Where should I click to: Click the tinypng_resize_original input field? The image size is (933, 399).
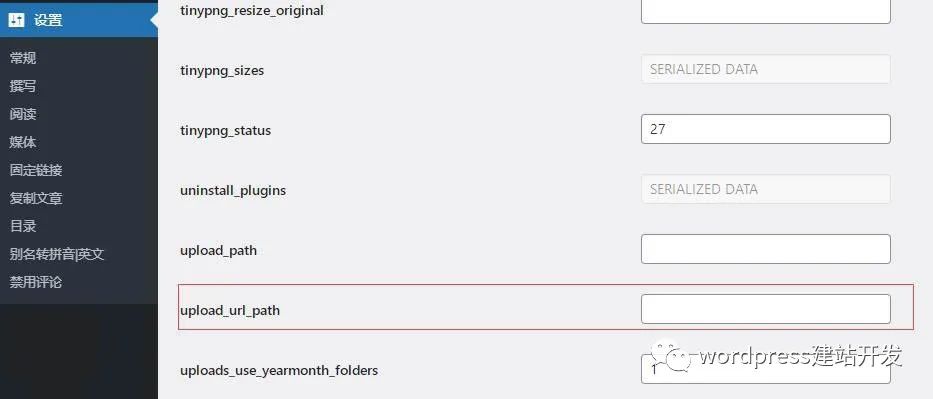pyautogui.click(x=766, y=10)
